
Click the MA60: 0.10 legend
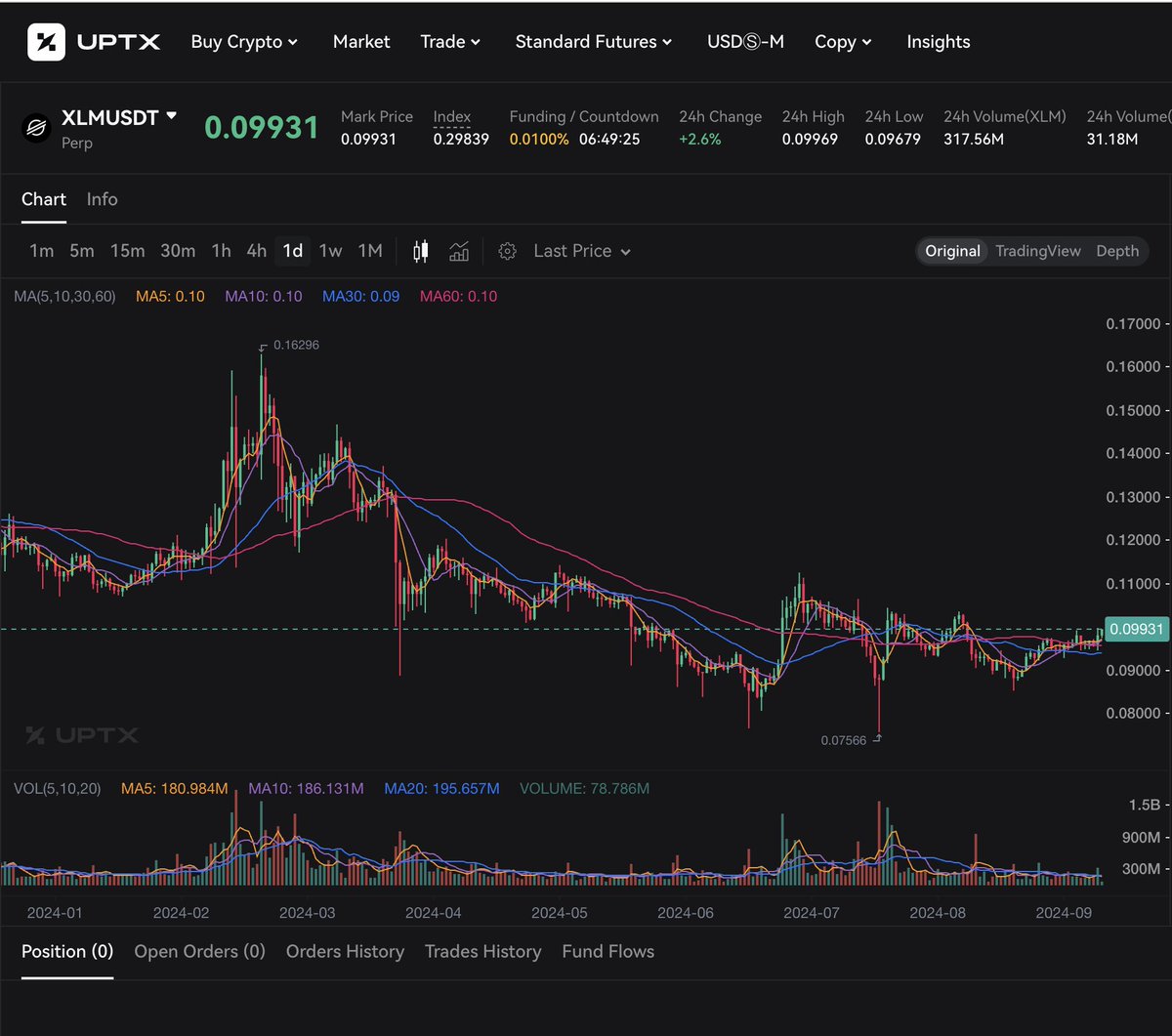pyautogui.click(x=458, y=296)
